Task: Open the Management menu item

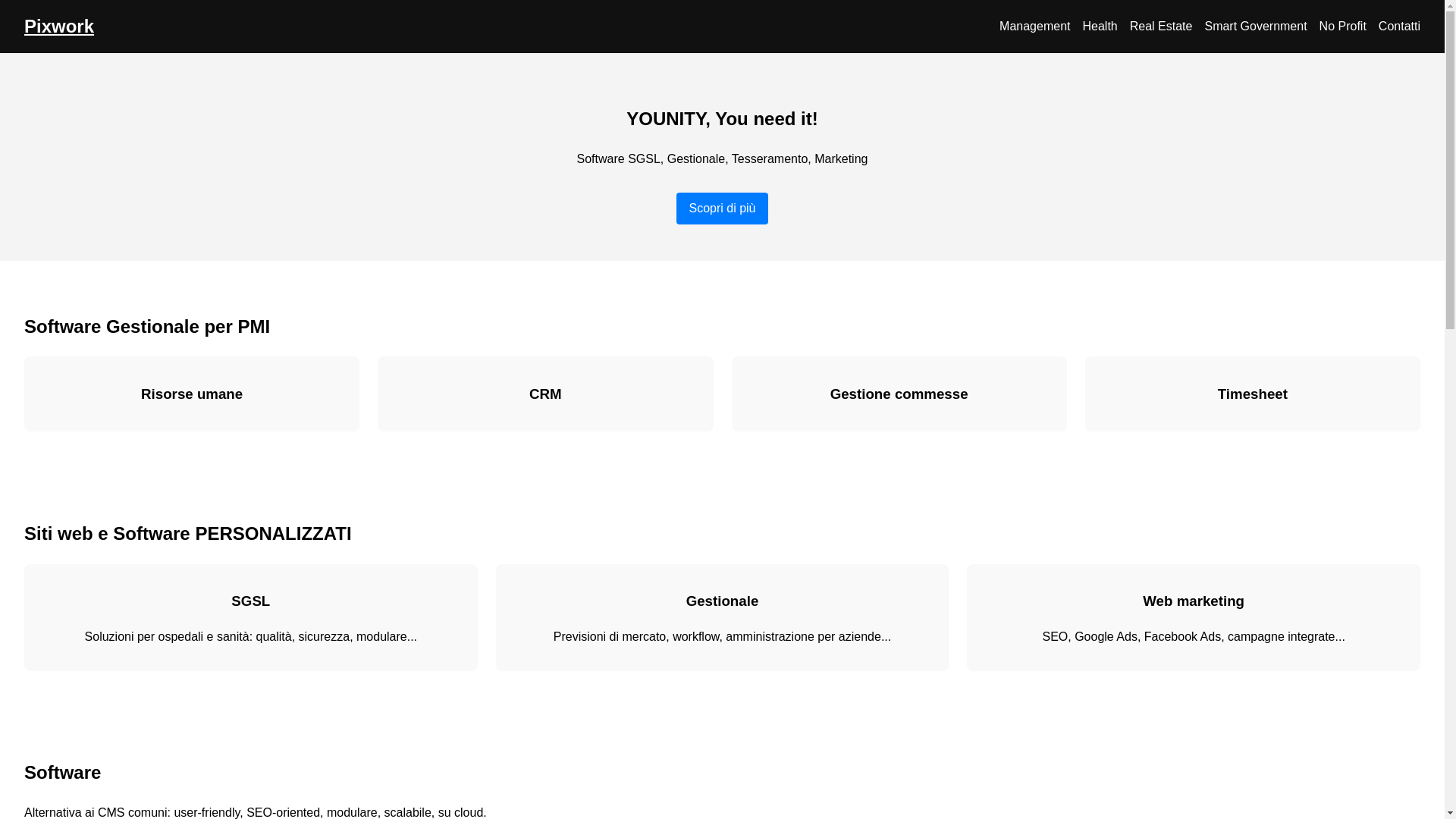Action: [1034, 27]
